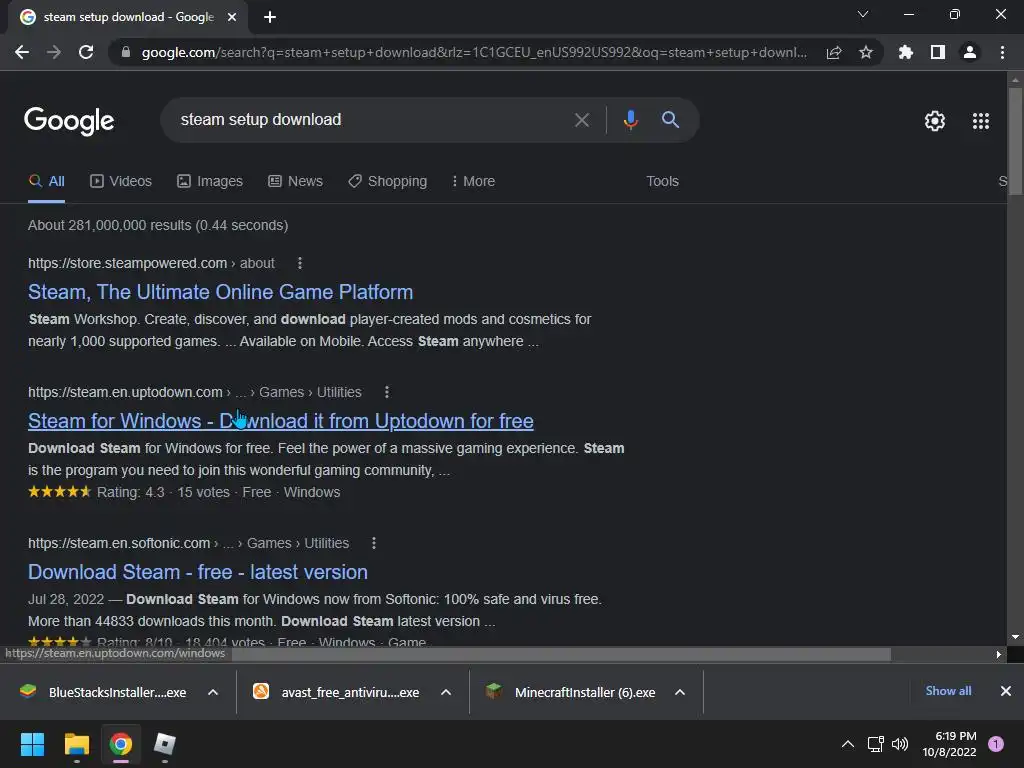Click the steam.en.softonic.com URL breadcrumb
This screenshot has height=768, width=1024.
click(188, 543)
